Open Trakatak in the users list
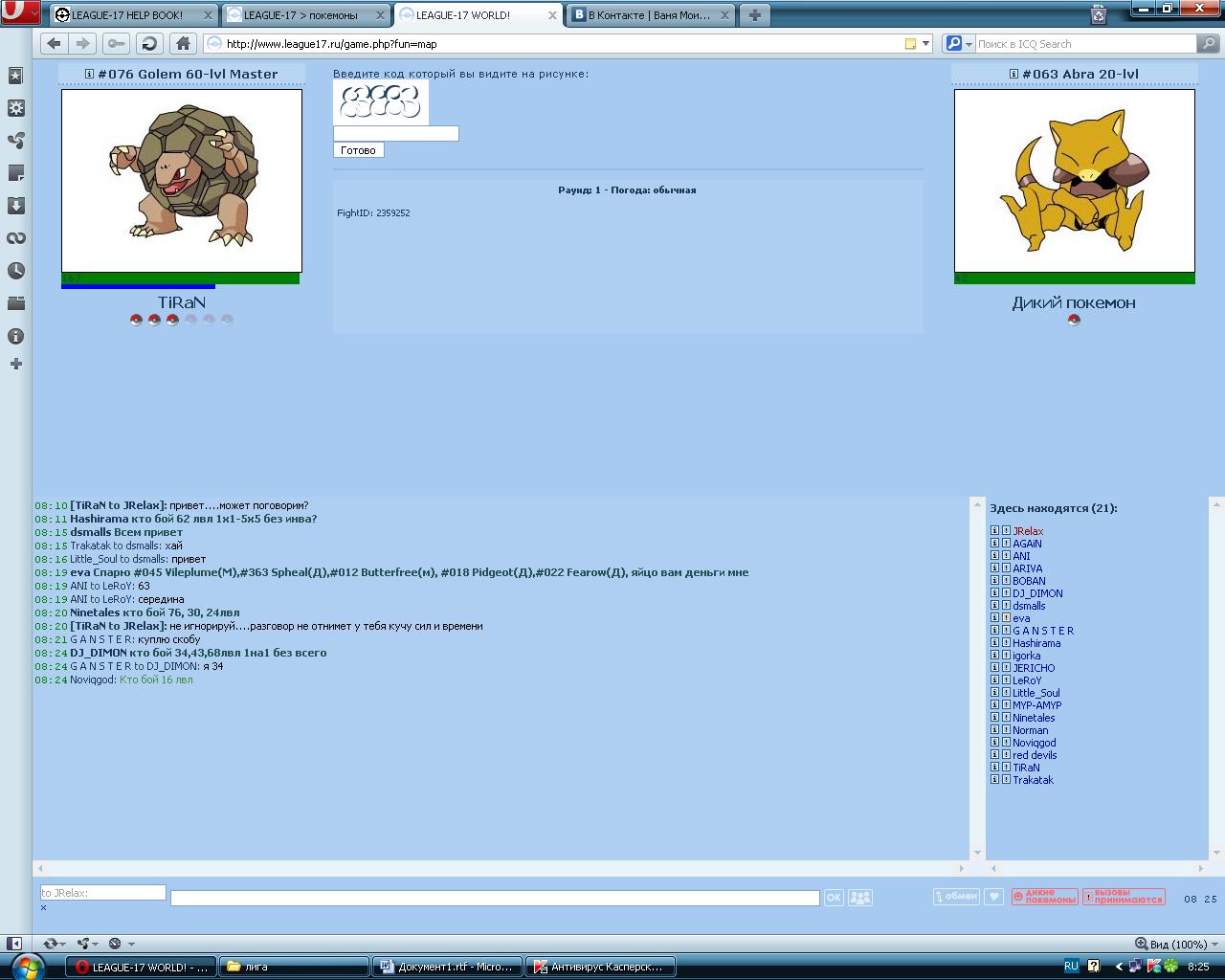Screen dimensions: 1225x980 click(1033, 780)
